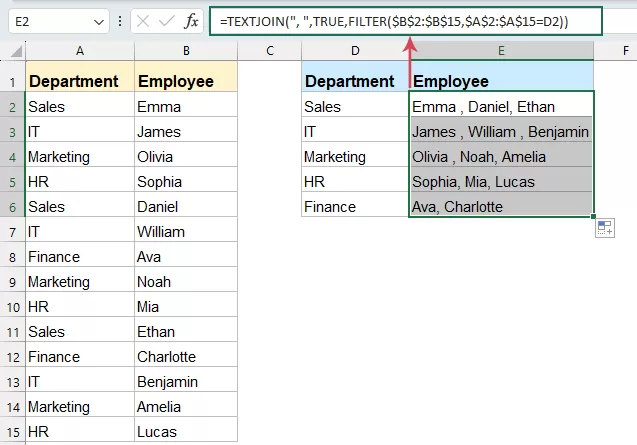
Task: Click the Employee header cell in column E
Action: point(501,76)
